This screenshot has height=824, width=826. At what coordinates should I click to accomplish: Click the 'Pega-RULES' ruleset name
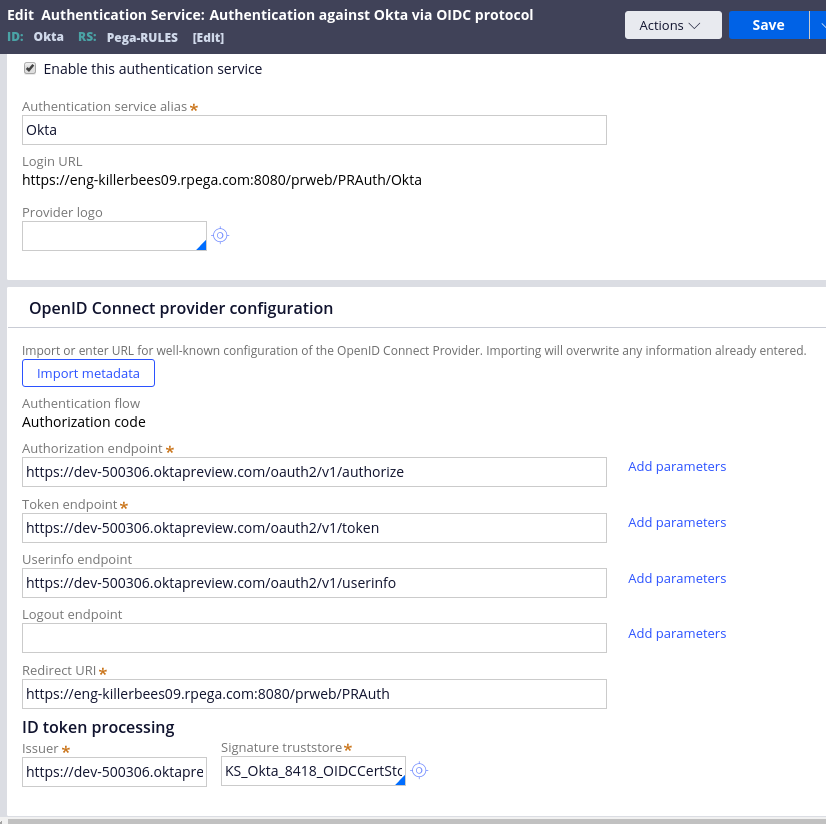click(142, 37)
